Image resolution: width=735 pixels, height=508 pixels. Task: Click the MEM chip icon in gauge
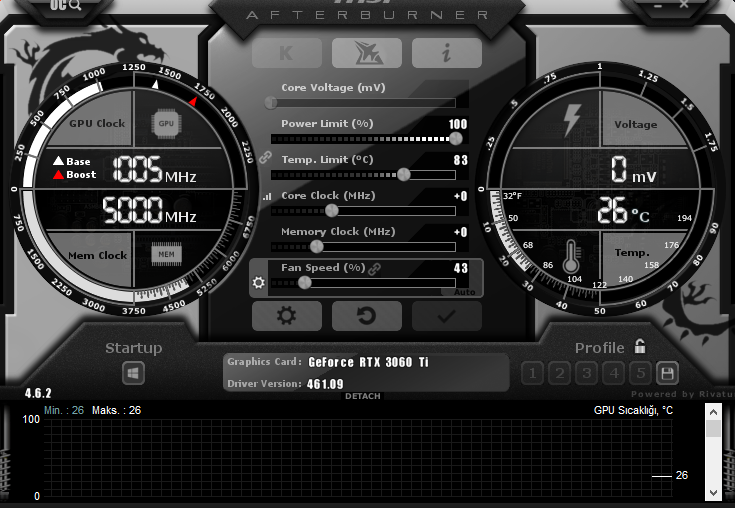click(x=166, y=254)
